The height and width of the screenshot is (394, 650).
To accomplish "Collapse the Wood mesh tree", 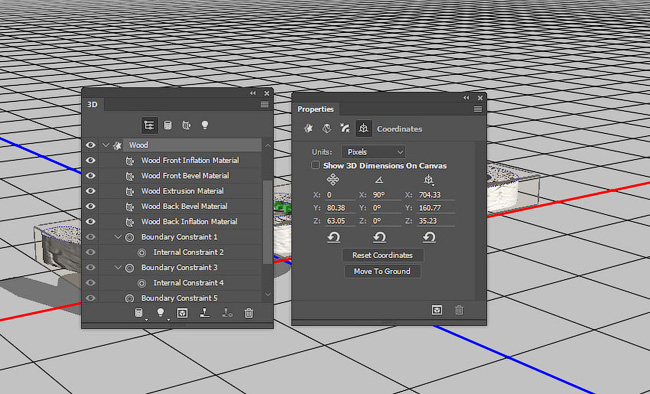I will click(x=106, y=145).
